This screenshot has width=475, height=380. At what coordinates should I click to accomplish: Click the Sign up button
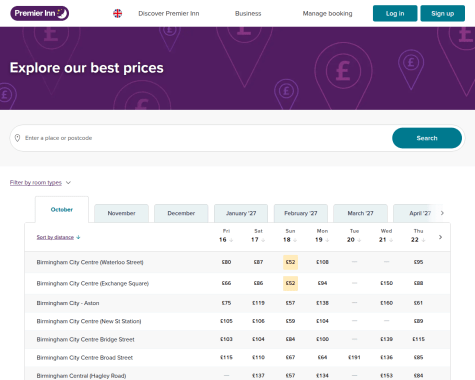pos(443,13)
